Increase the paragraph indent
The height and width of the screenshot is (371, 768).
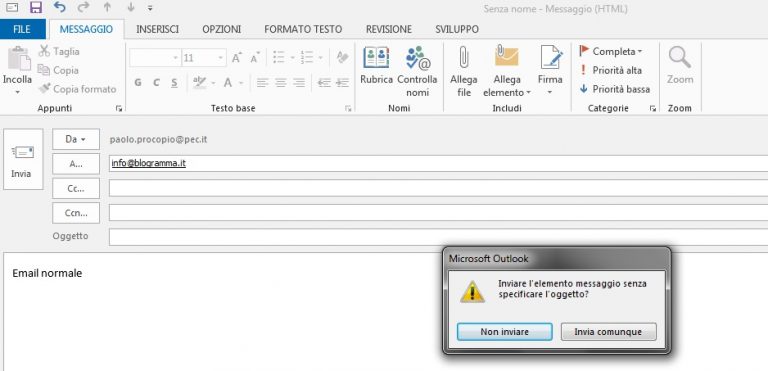pos(342,83)
